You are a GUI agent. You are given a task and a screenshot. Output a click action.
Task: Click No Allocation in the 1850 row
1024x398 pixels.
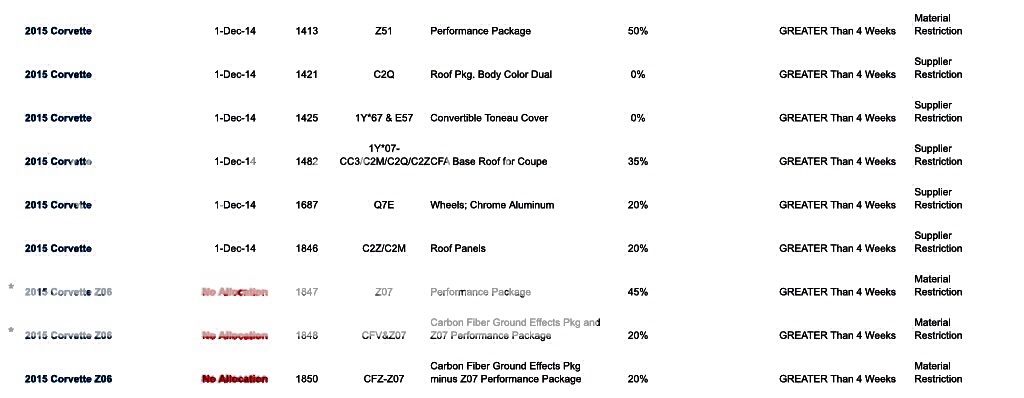click(235, 379)
